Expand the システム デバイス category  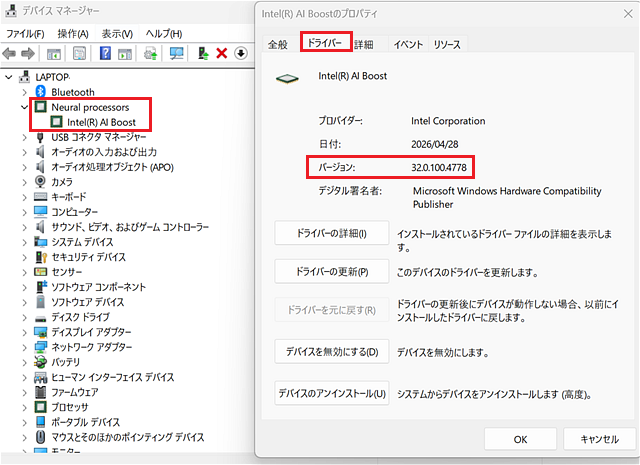point(24,242)
